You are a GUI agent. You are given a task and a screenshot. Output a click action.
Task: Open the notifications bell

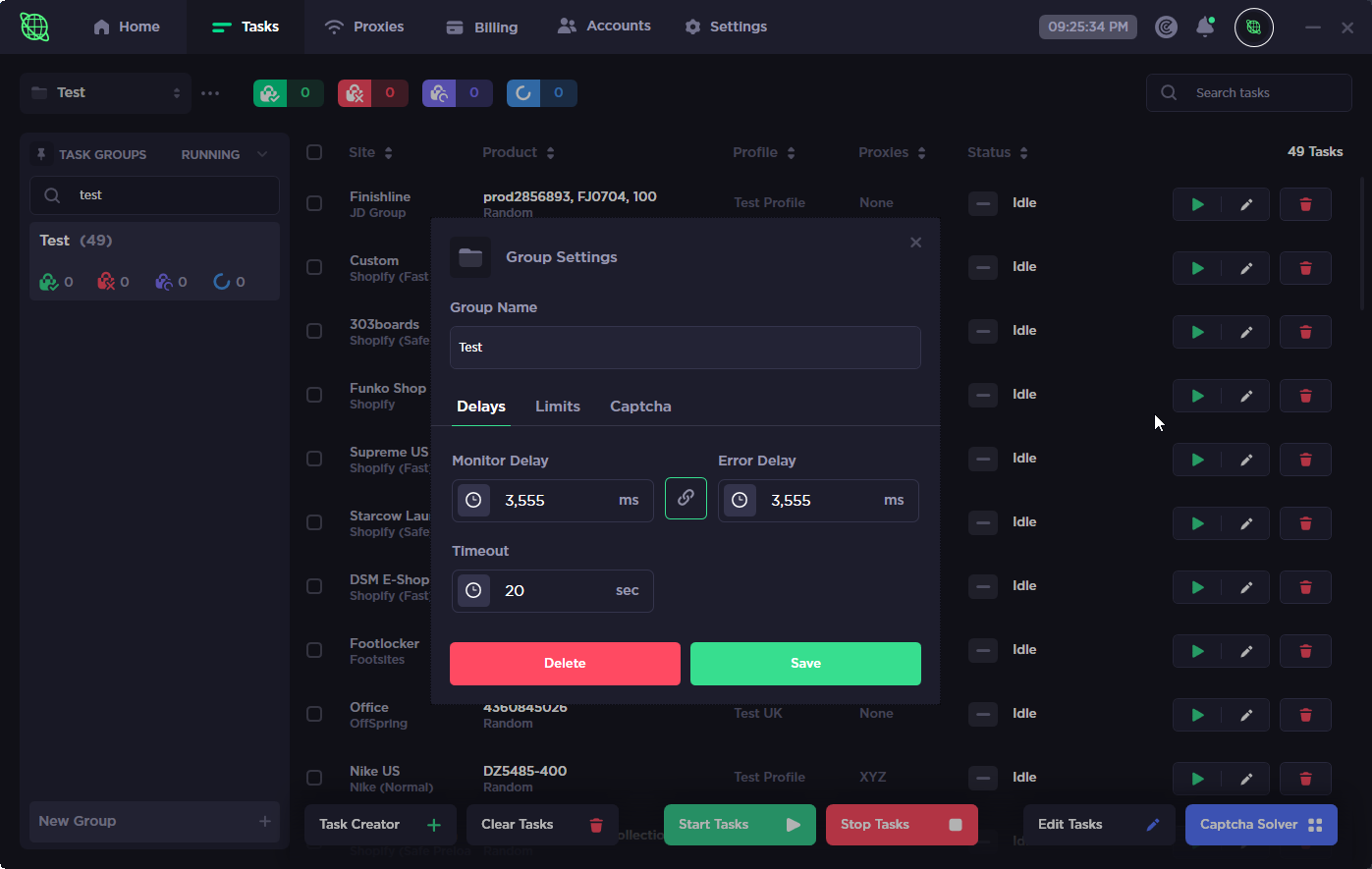coord(1205,27)
